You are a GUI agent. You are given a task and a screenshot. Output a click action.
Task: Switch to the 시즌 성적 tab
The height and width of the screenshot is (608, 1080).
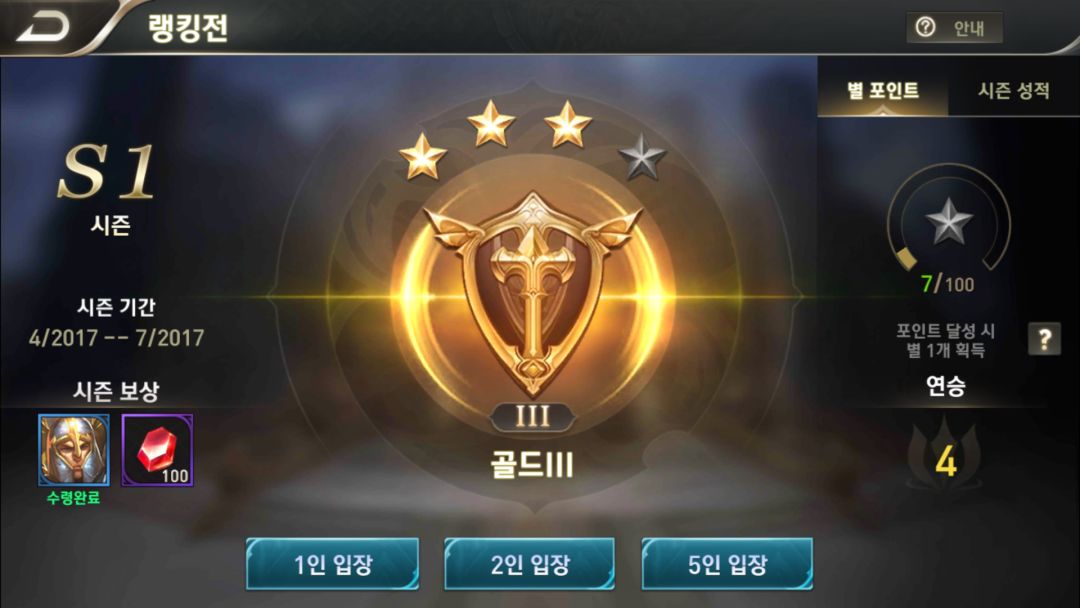click(1014, 90)
